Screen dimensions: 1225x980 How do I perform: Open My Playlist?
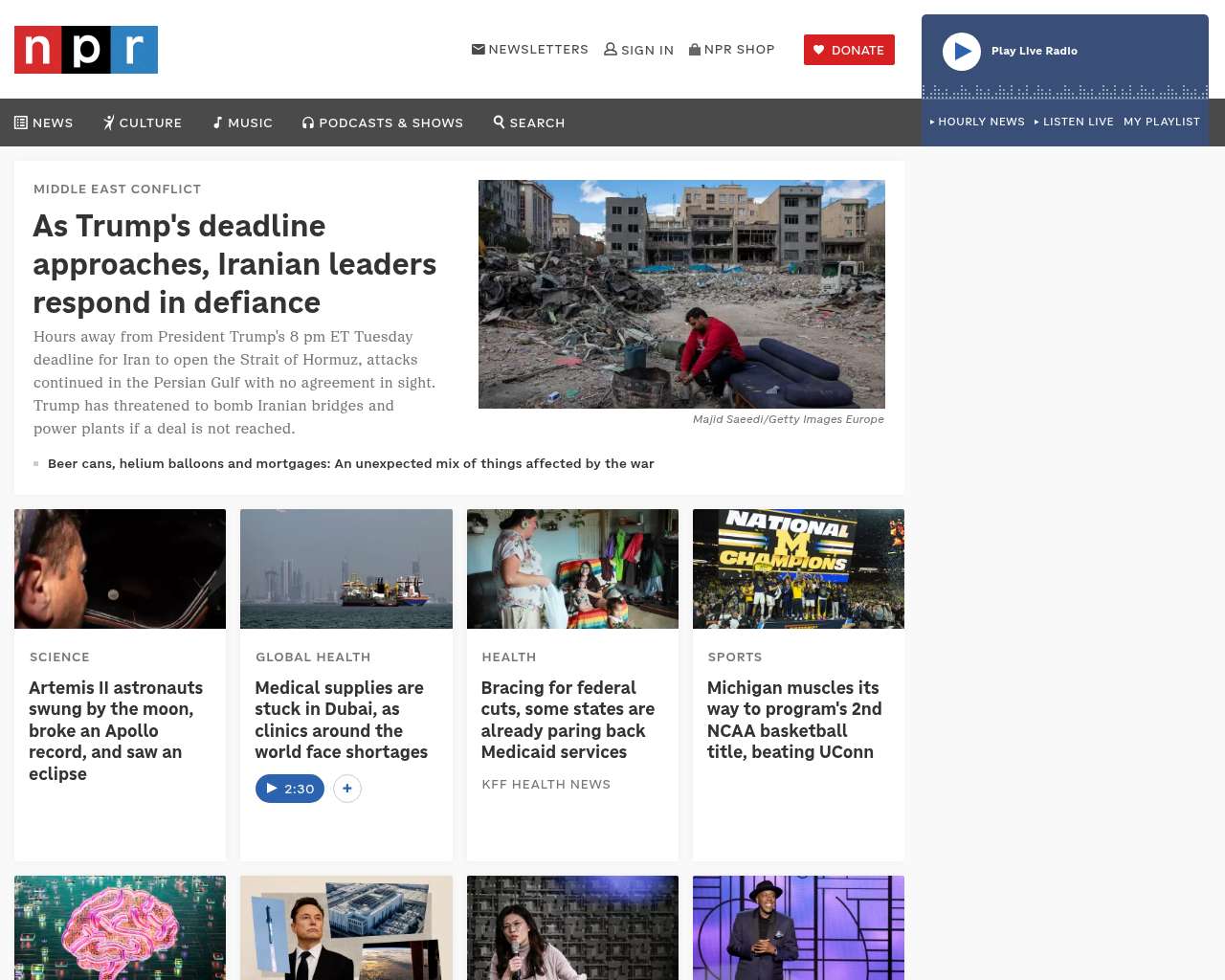click(1161, 122)
